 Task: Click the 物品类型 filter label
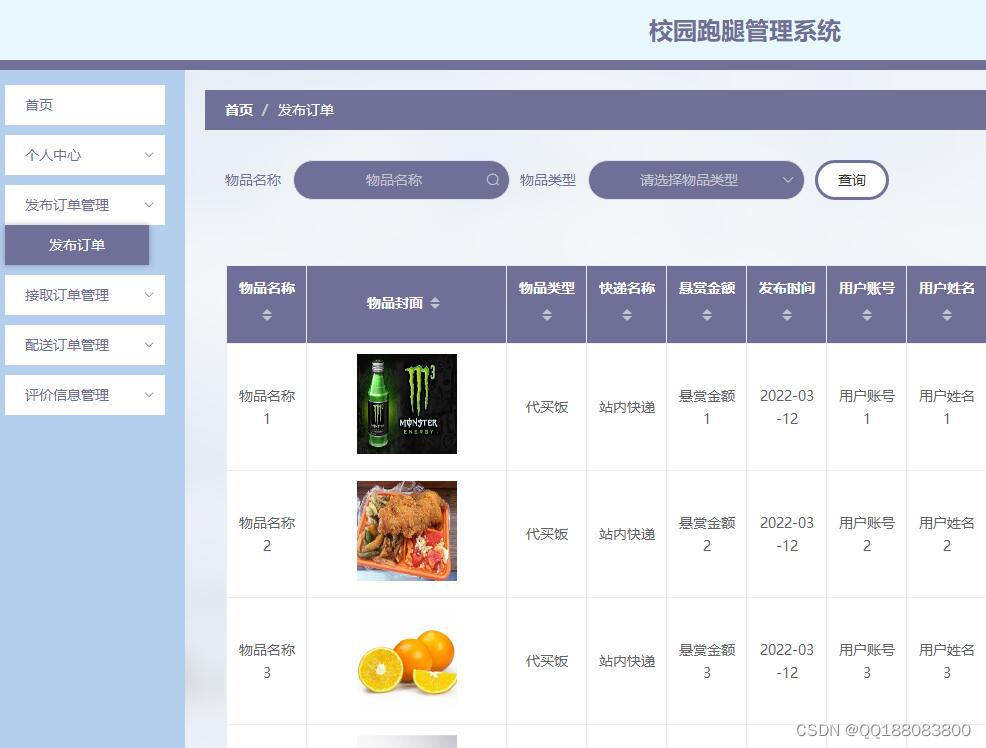[x=548, y=180]
